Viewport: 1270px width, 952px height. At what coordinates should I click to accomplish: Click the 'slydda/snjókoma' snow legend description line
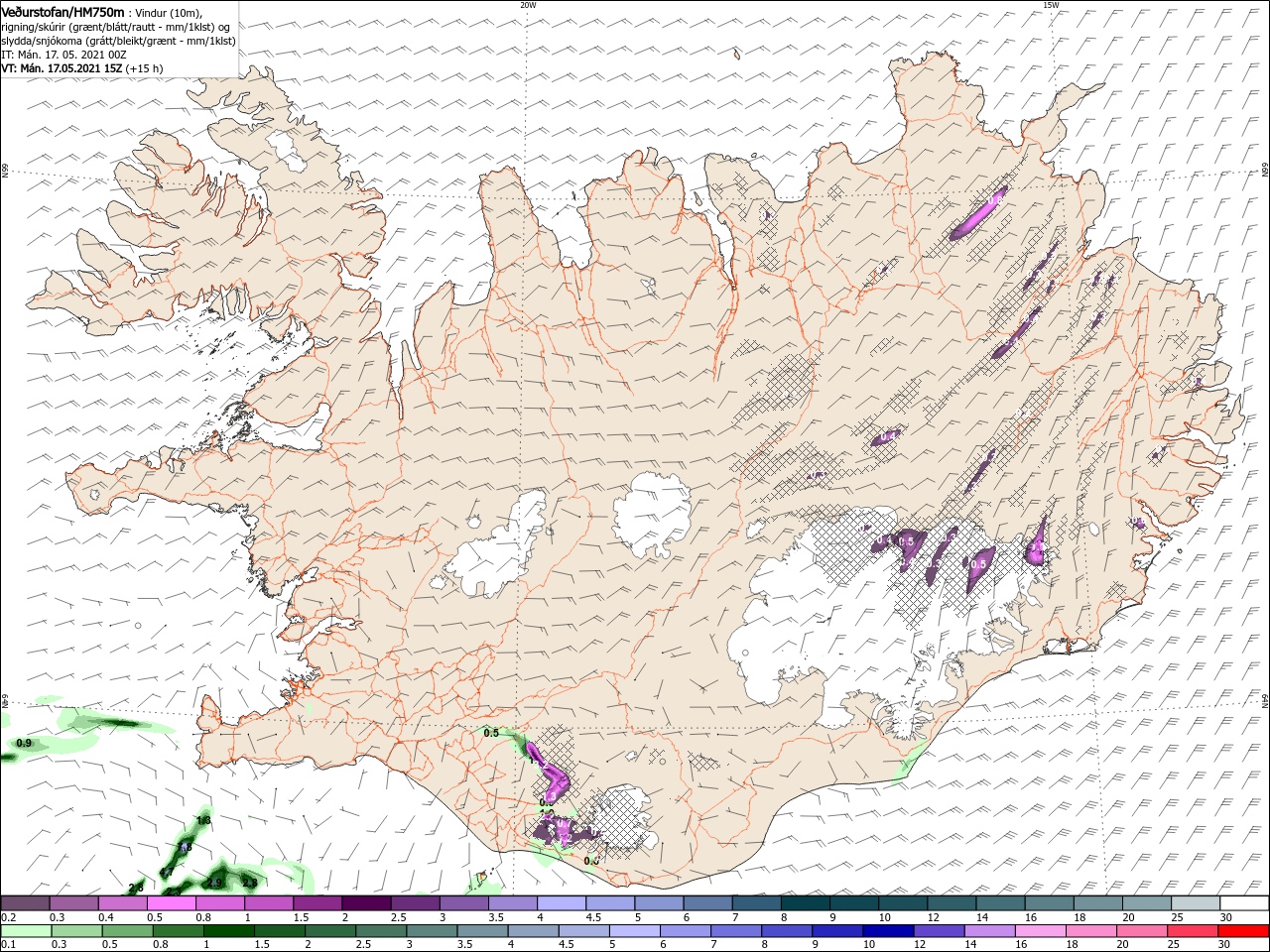[118, 41]
